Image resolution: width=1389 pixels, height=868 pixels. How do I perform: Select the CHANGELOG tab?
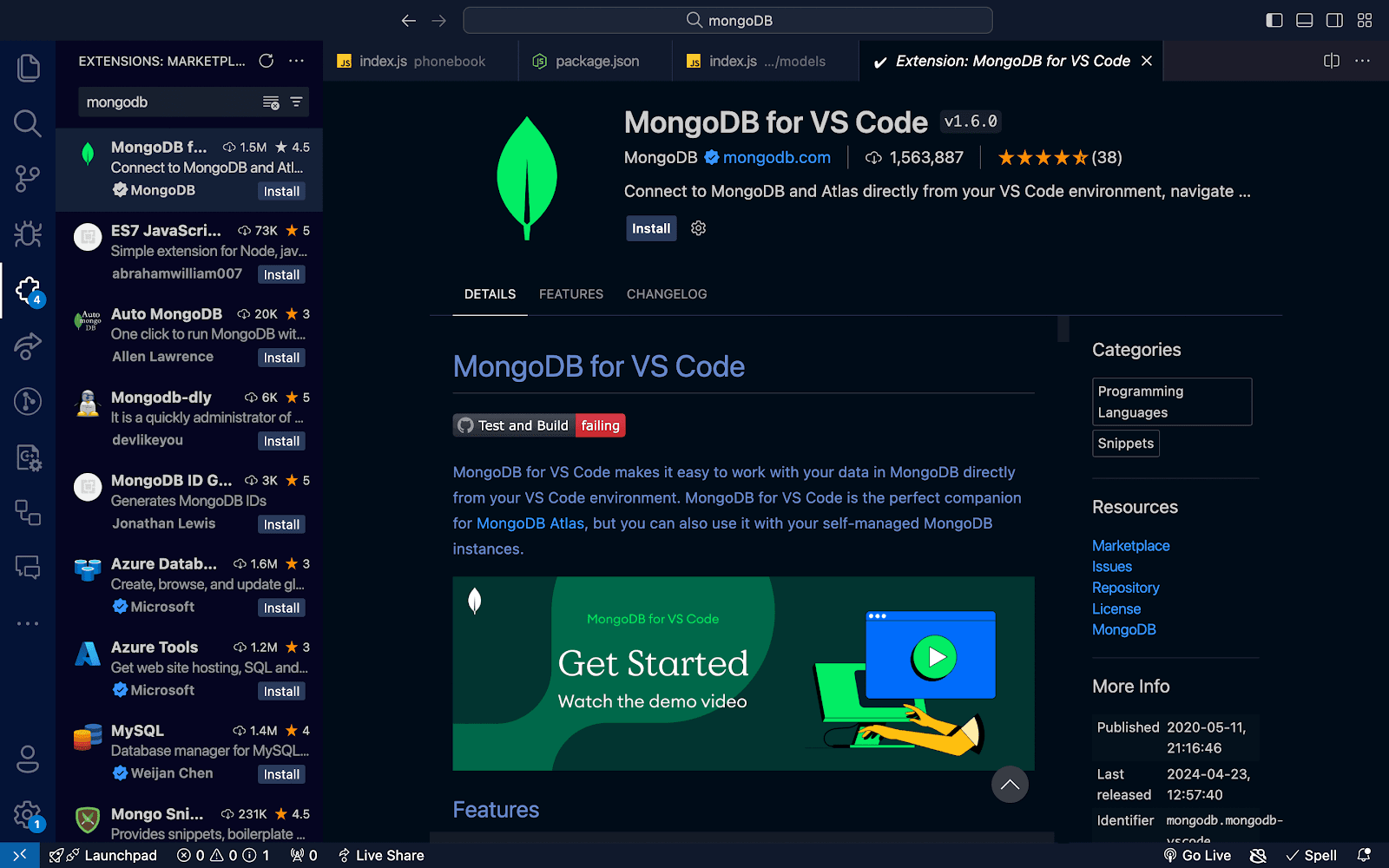pos(667,294)
